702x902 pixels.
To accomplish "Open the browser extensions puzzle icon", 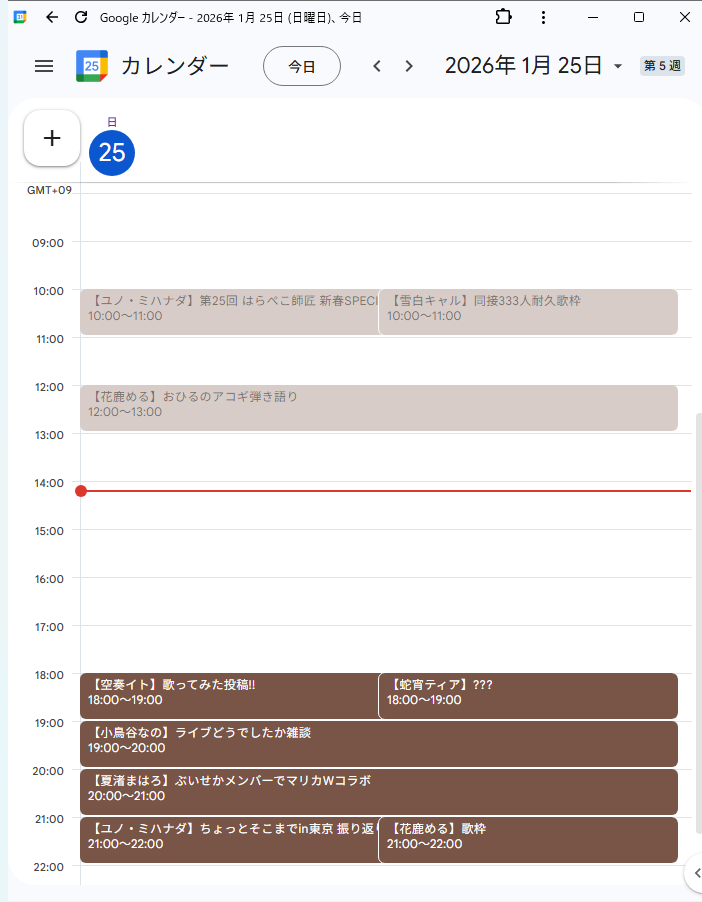I will tap(504, 17).
